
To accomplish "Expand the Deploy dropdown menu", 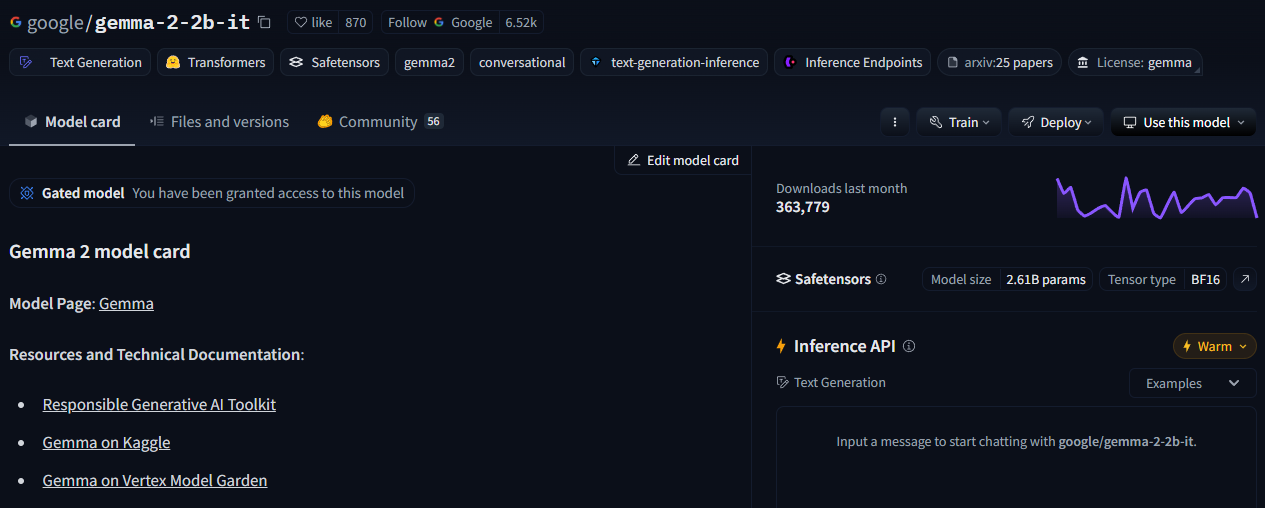I will click(1055, 122).
